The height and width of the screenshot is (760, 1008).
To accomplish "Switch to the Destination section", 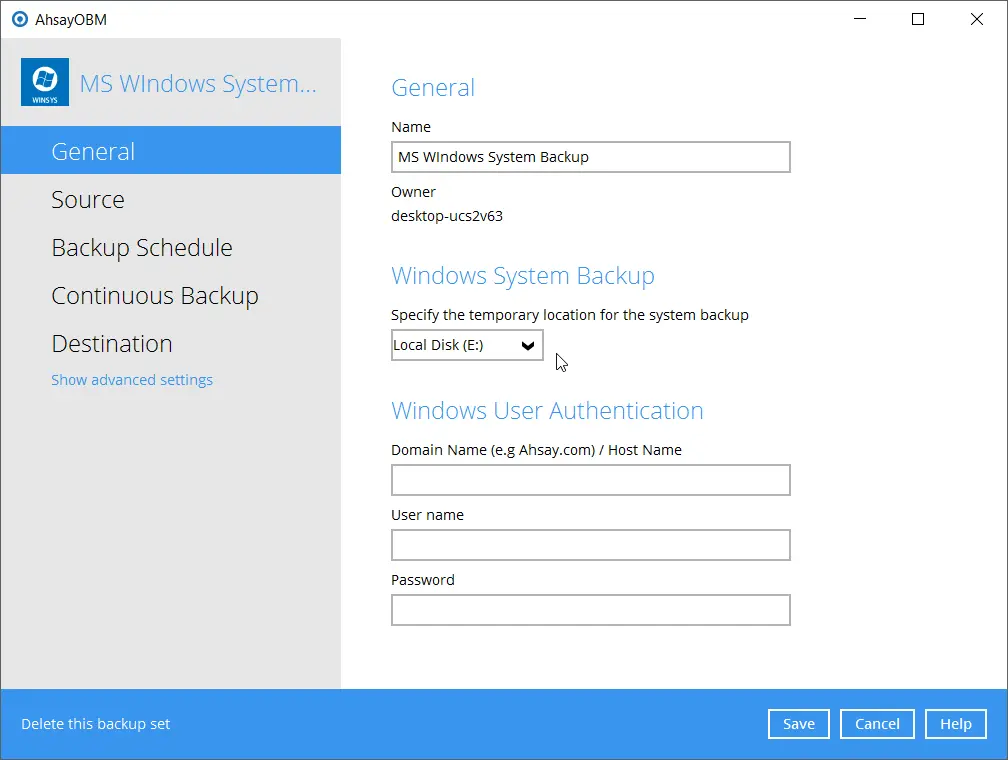I will [x=112, y=343].
